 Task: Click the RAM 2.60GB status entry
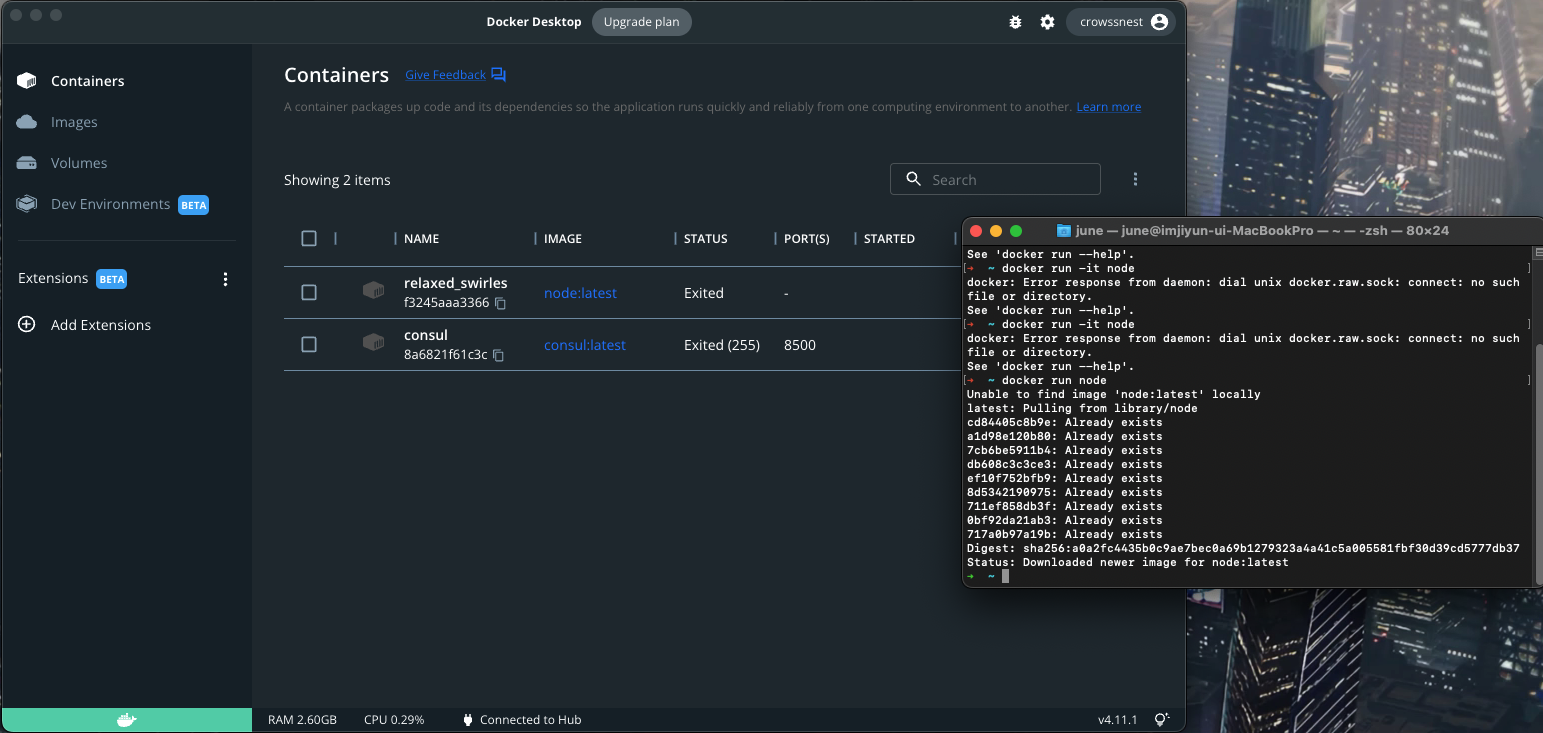coord(302,720)
